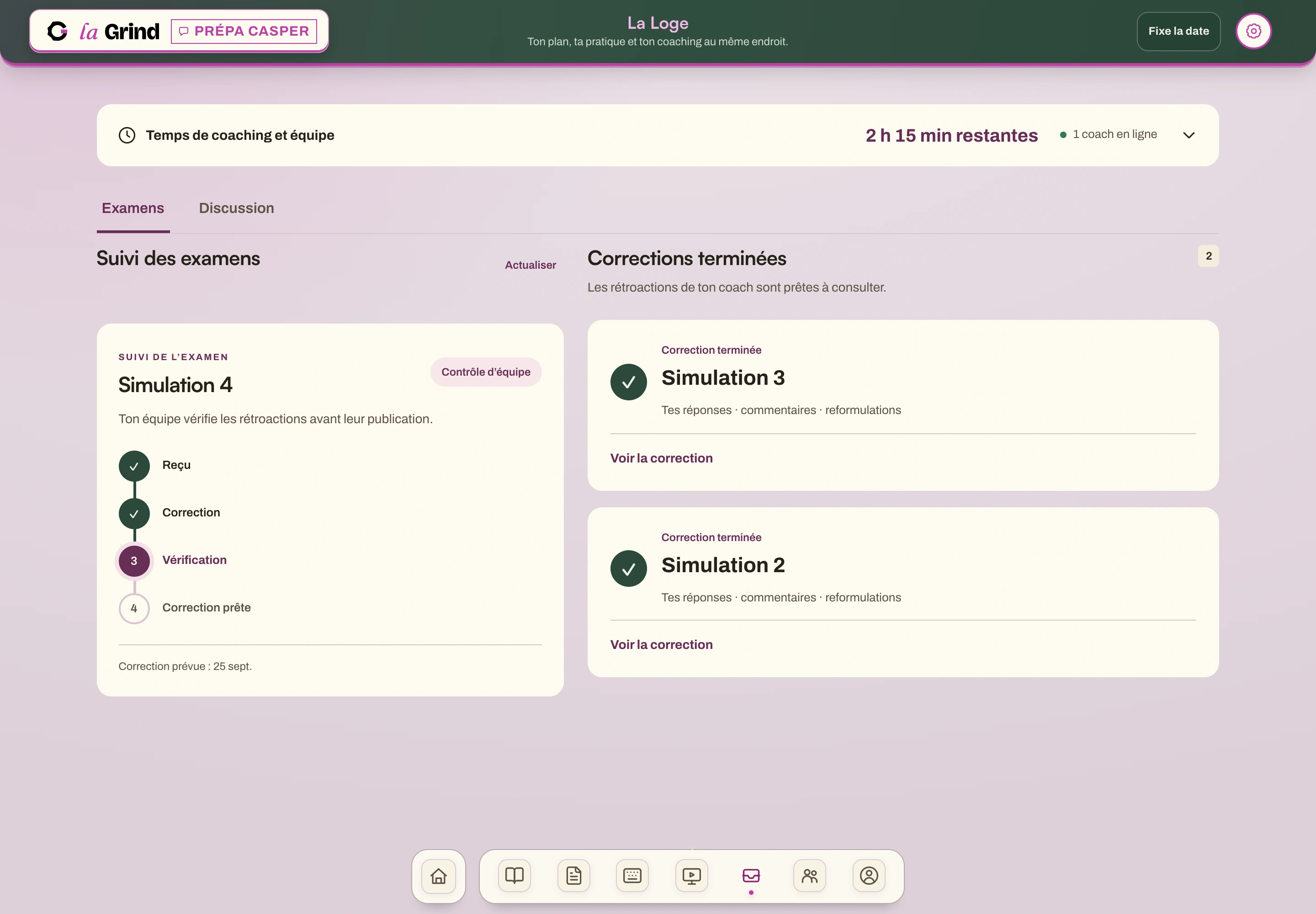The width and height of the screenshot is (1316, 914).
Task: Open the keyboard typing icon
Action: [x=632, y=876]
